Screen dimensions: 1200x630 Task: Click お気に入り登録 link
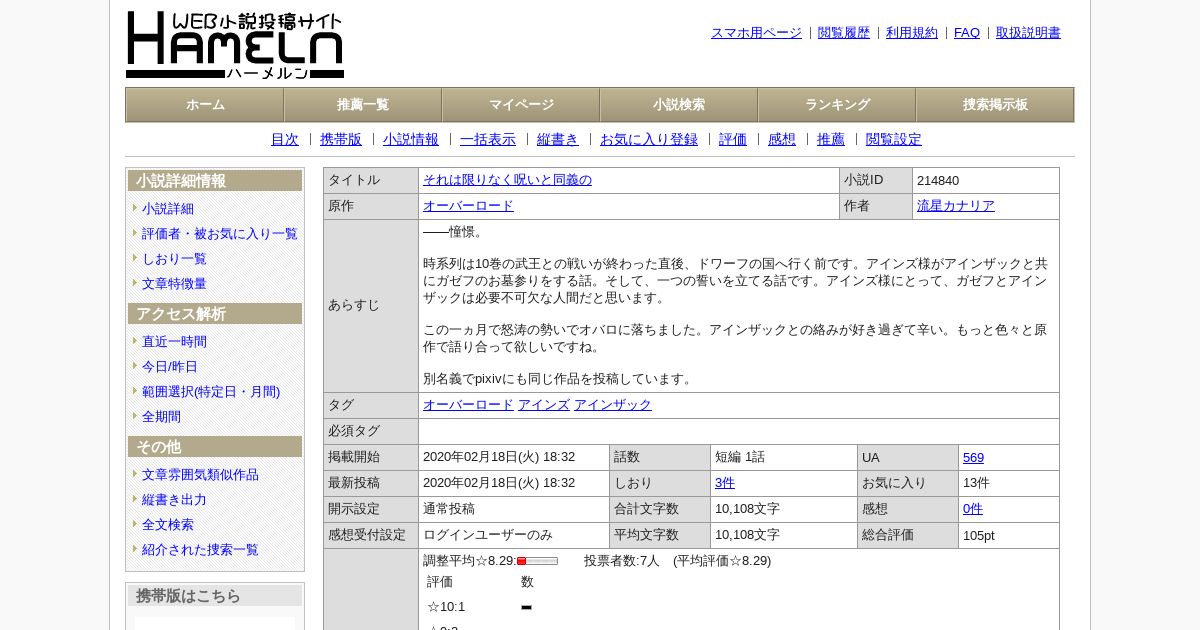point(649,140)
